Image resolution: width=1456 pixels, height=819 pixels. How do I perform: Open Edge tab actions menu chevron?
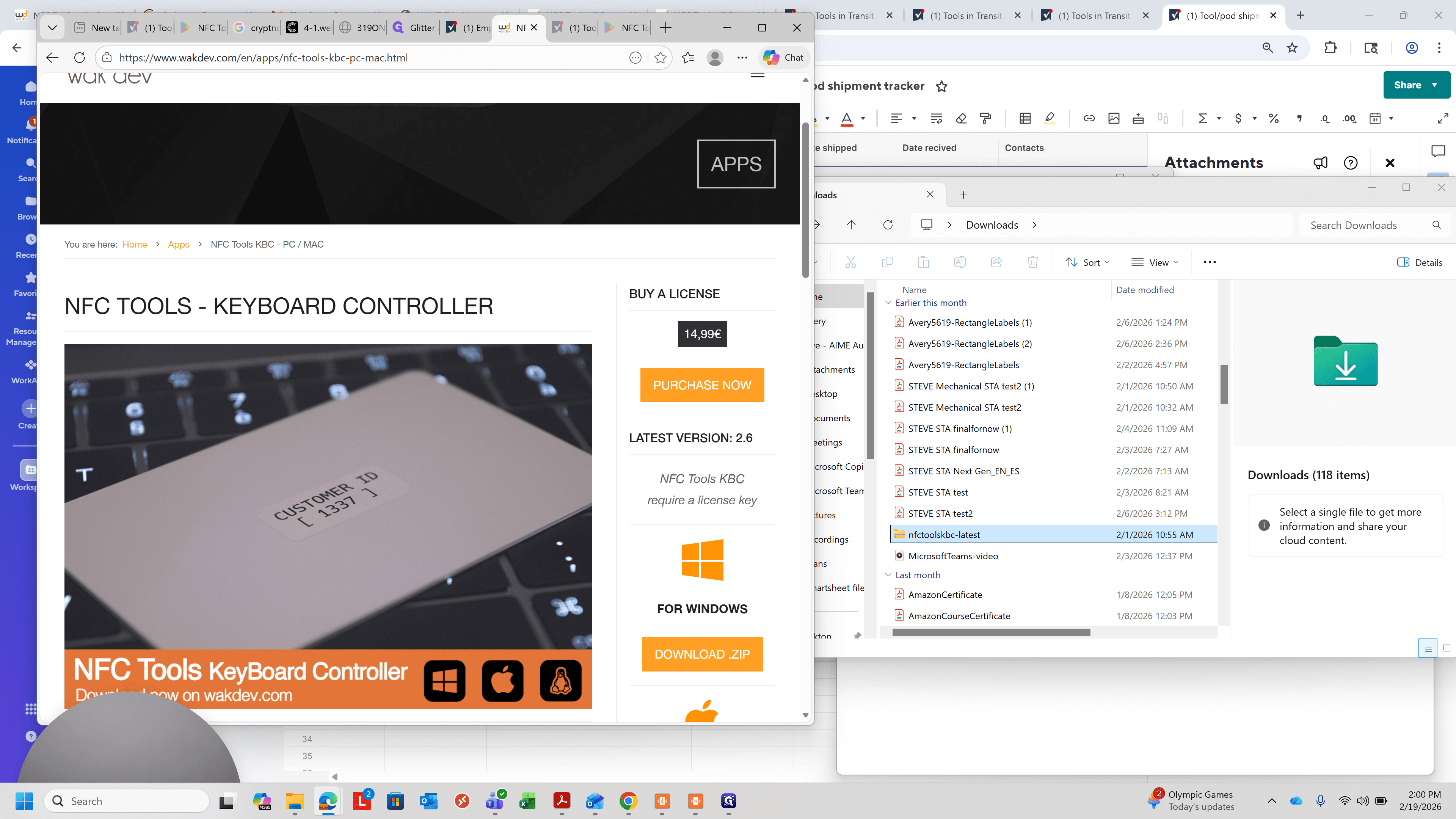click(52, 28)
